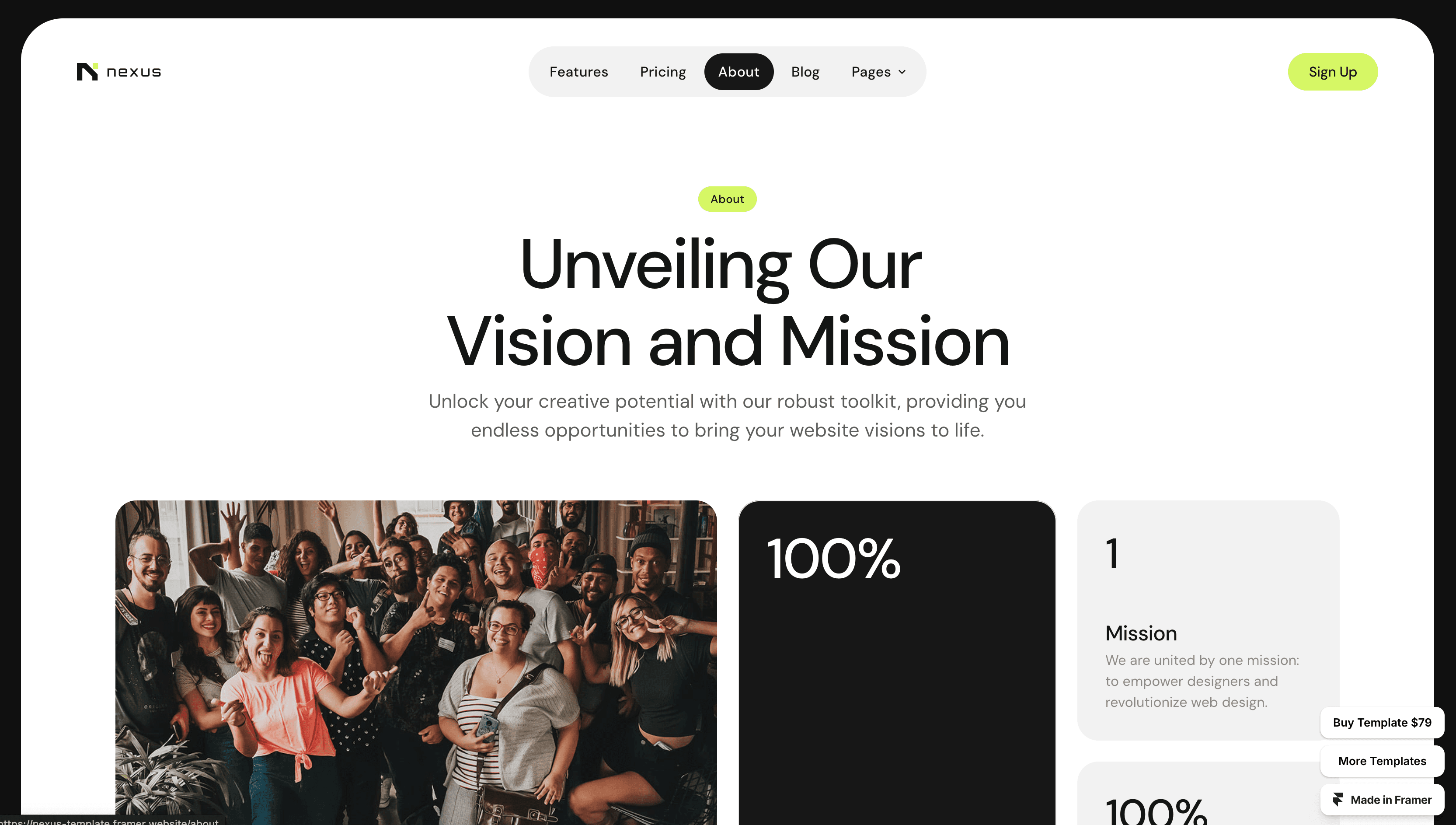Click the Nexus N logo icon
1456x825 pixels.
[x=87, y=72]
